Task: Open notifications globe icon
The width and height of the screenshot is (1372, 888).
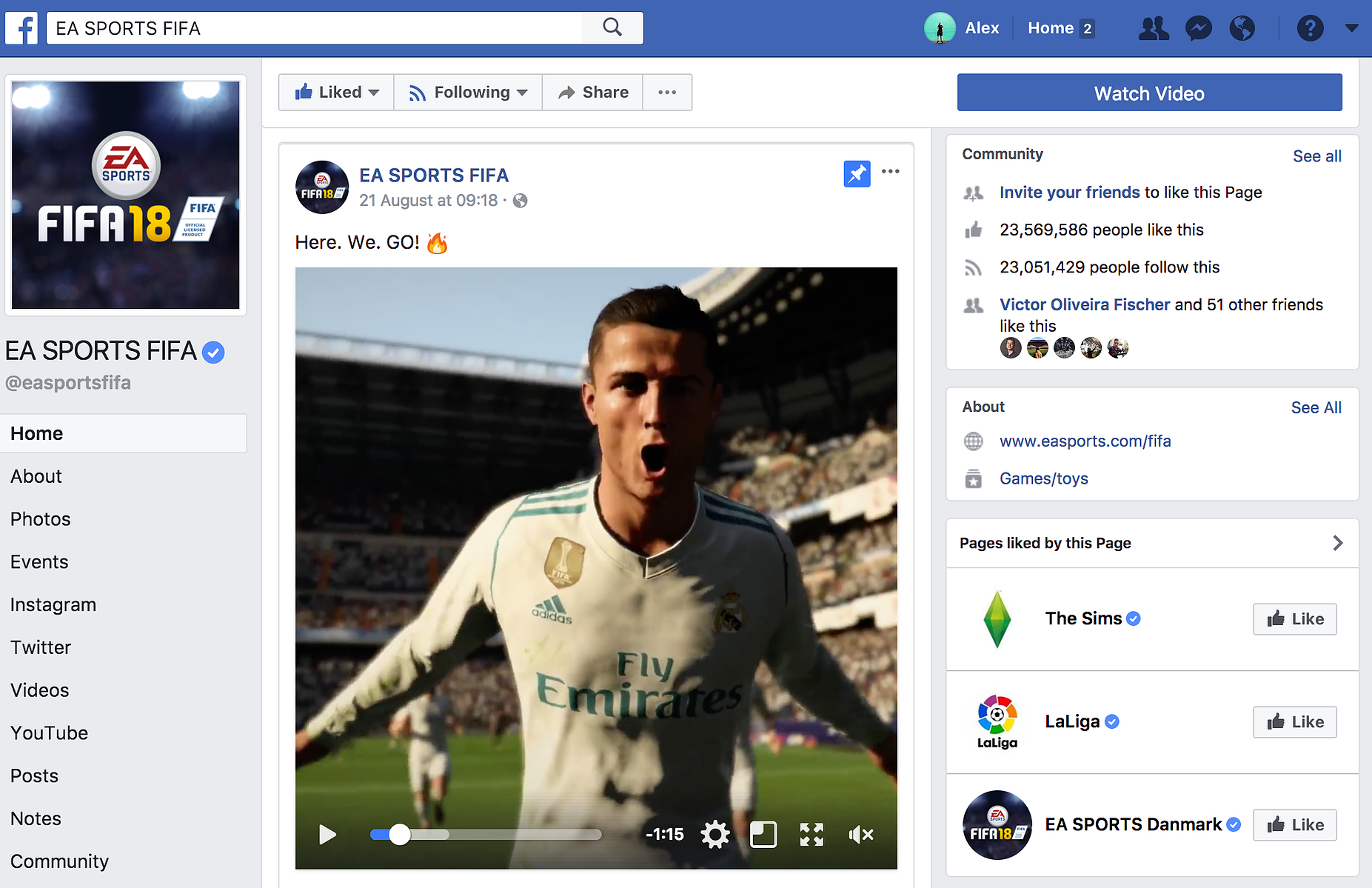Action: point(1242,28)
